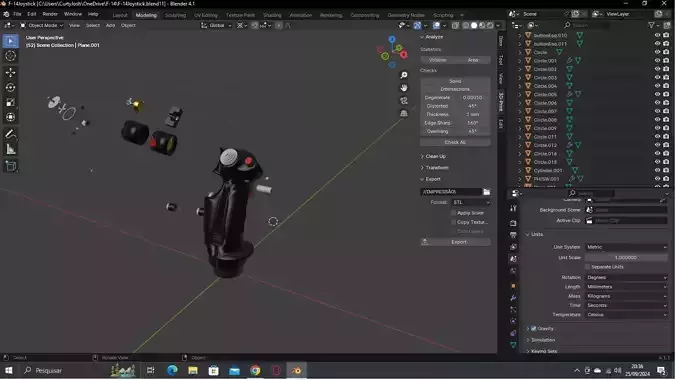
Task: Select solid viewport shading sphere
Action: tap(474, 25)
